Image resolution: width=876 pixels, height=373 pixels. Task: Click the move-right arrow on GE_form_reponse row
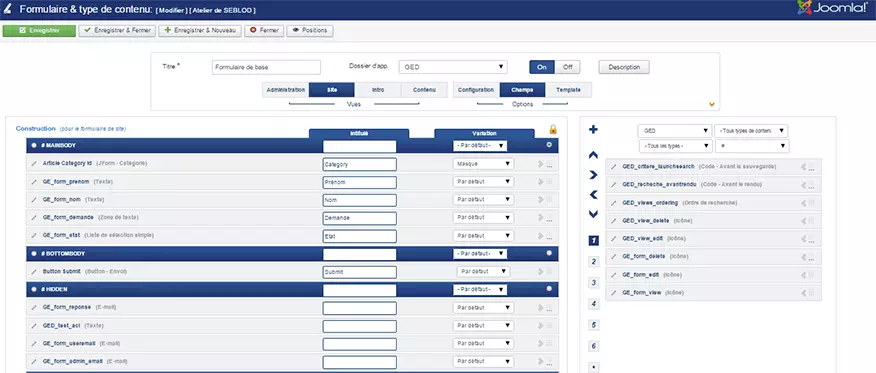(x=540, y=308)
